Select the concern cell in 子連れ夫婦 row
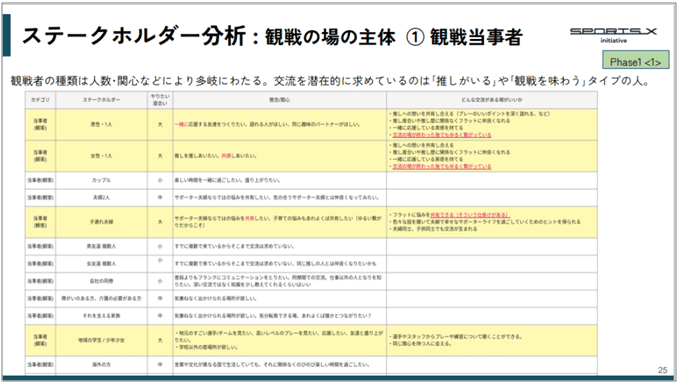 click(x=280, y=222)
